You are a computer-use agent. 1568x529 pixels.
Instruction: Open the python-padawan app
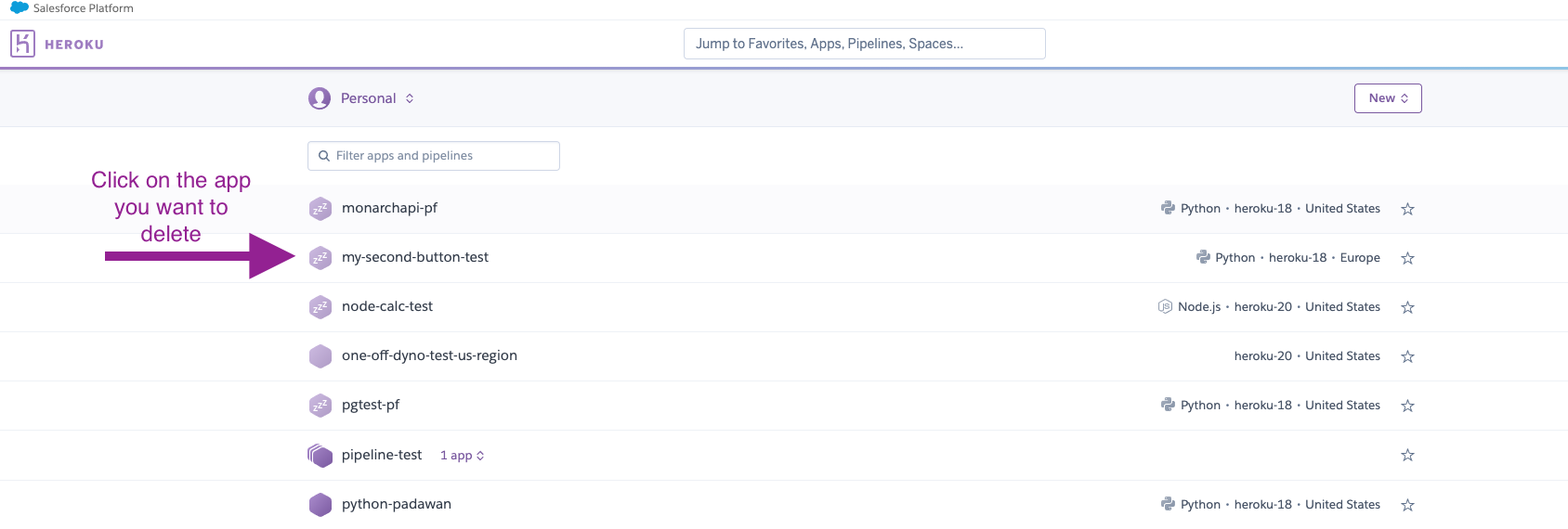(x=397, y=504)
